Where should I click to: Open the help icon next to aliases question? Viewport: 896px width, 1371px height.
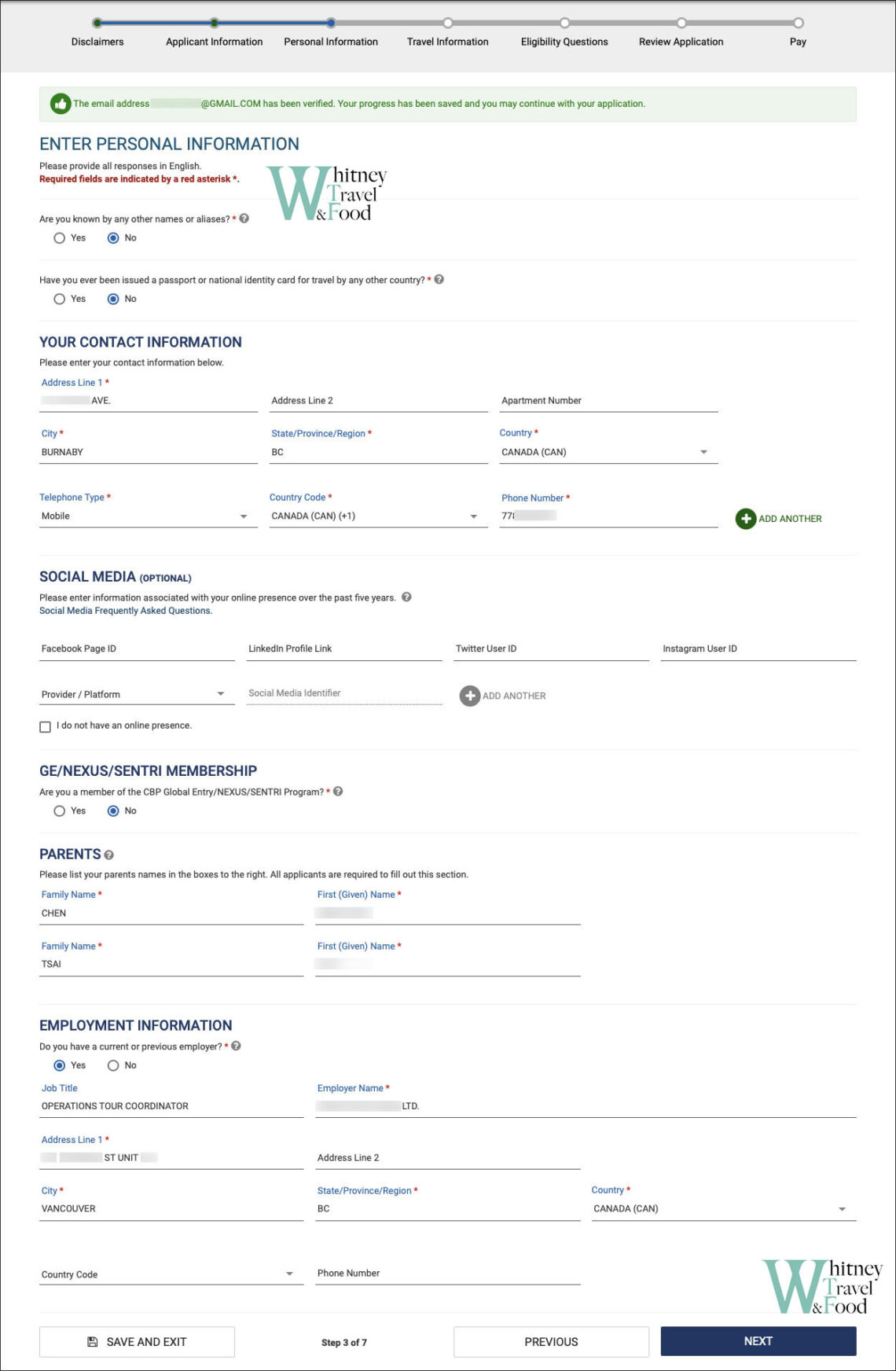coord(243,220)
